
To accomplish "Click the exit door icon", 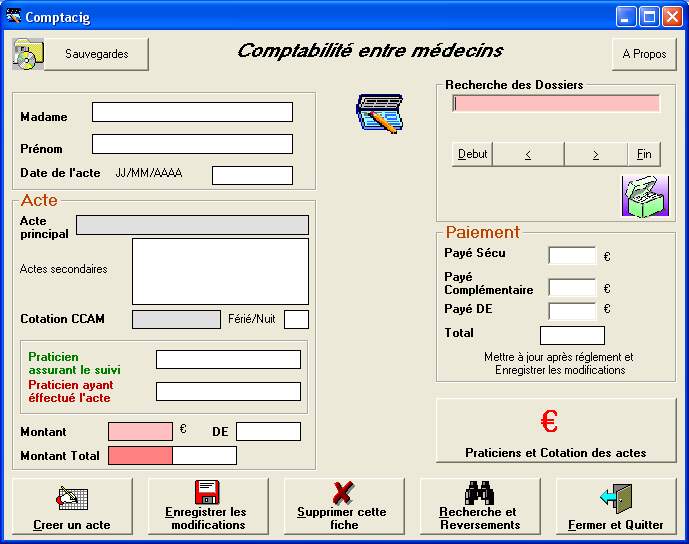I will point(616,498).
